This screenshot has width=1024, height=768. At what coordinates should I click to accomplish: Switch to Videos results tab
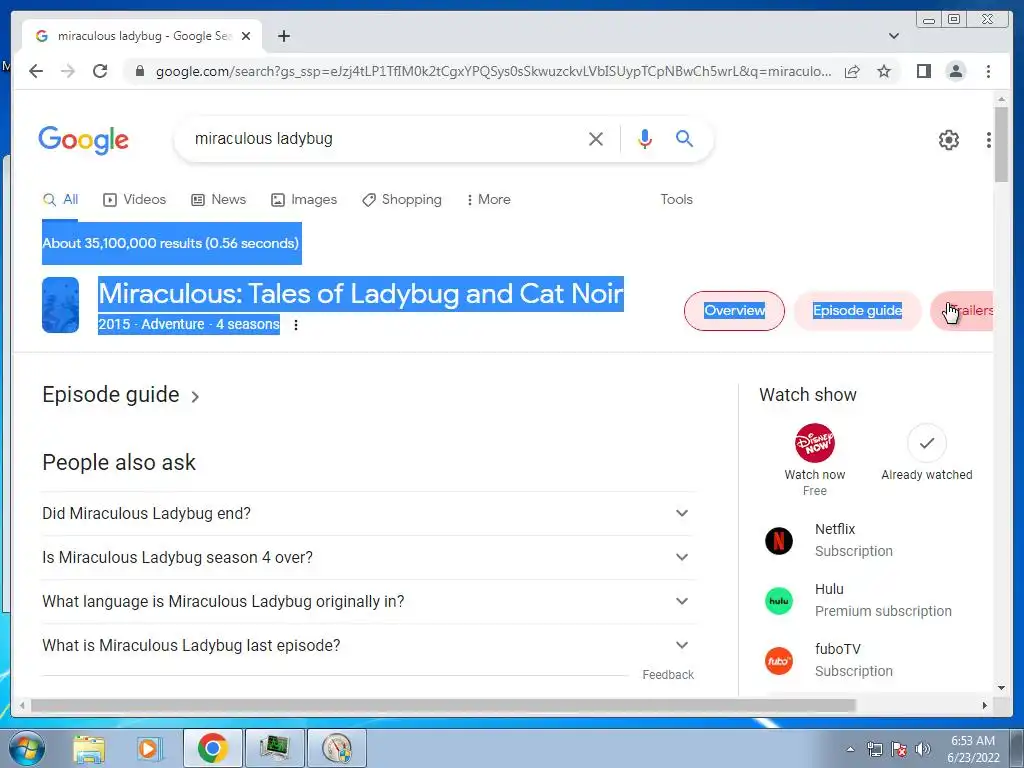pyautogui.click(x=135, y=200)
